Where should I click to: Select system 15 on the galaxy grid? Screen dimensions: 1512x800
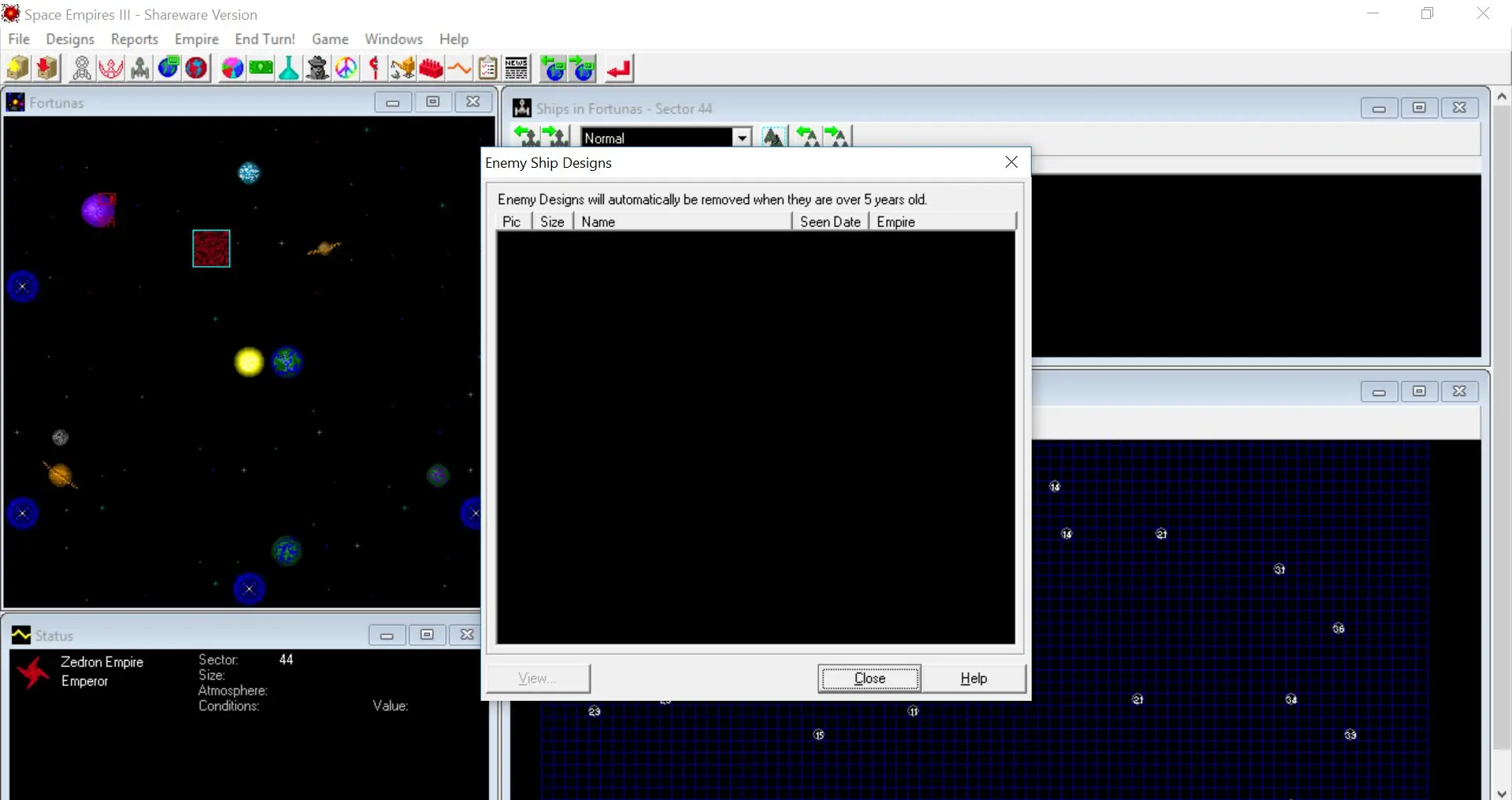click(818, 735)
